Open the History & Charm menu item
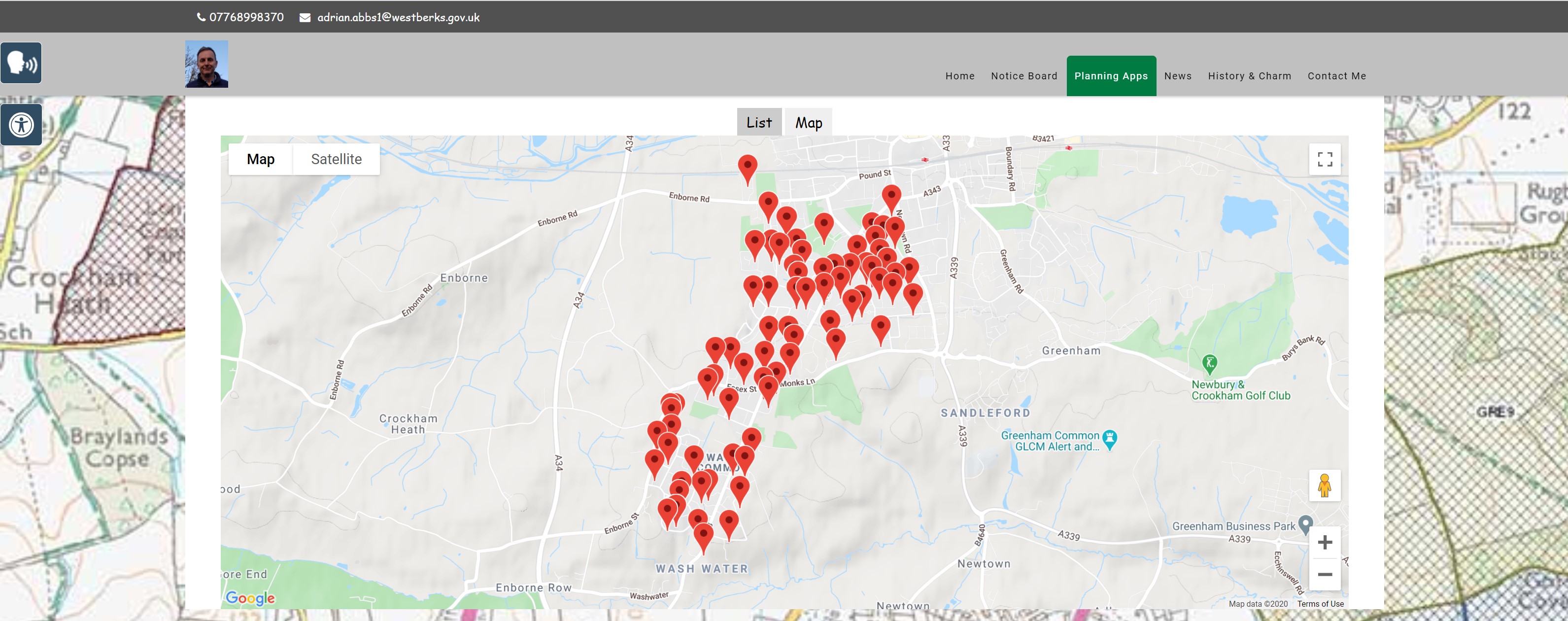Image resolution: width=1568 pixels, height=621 pixels. pos(1249,76)
